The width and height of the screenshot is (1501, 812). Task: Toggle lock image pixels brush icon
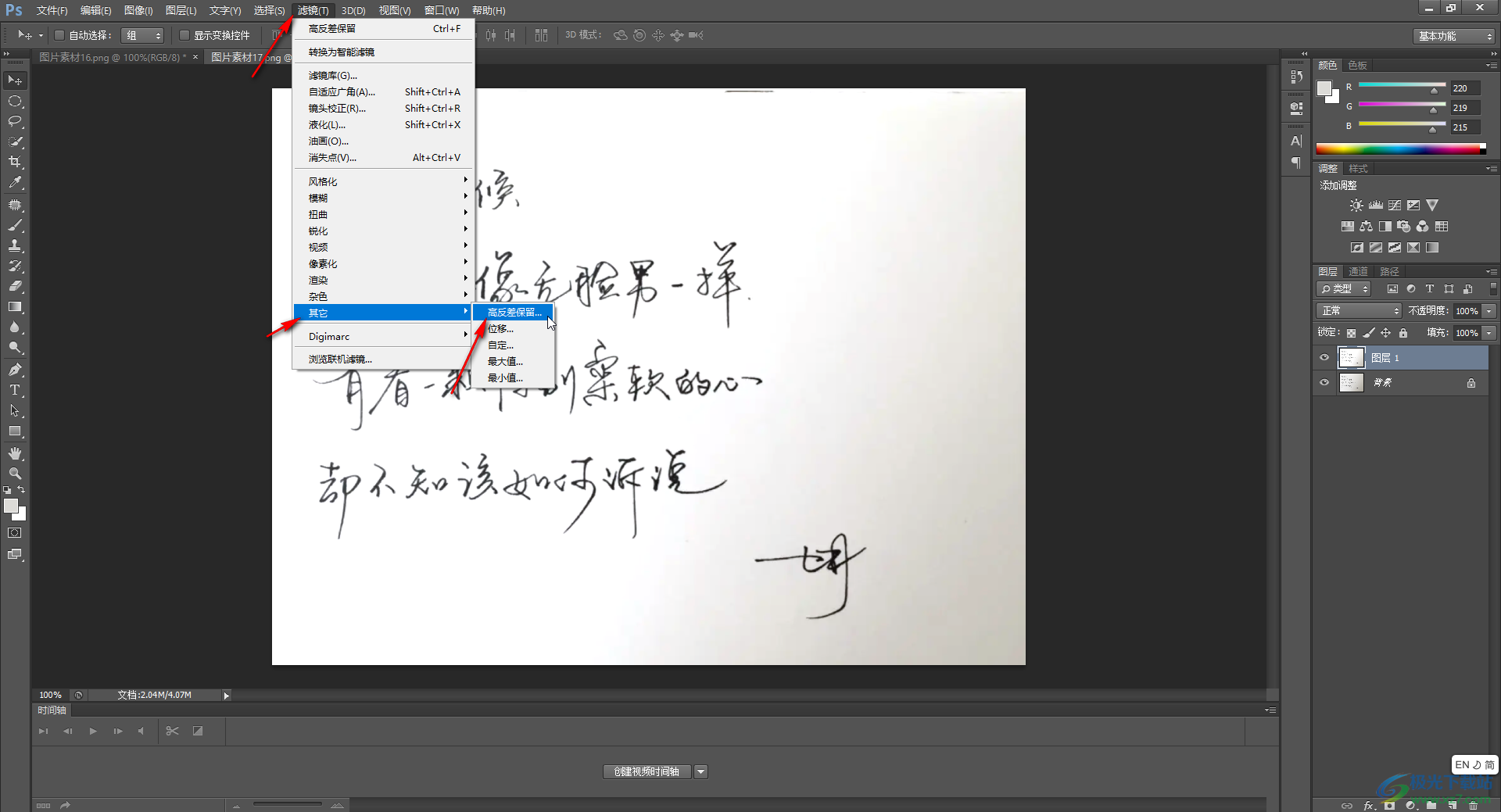pos(1369,333)
